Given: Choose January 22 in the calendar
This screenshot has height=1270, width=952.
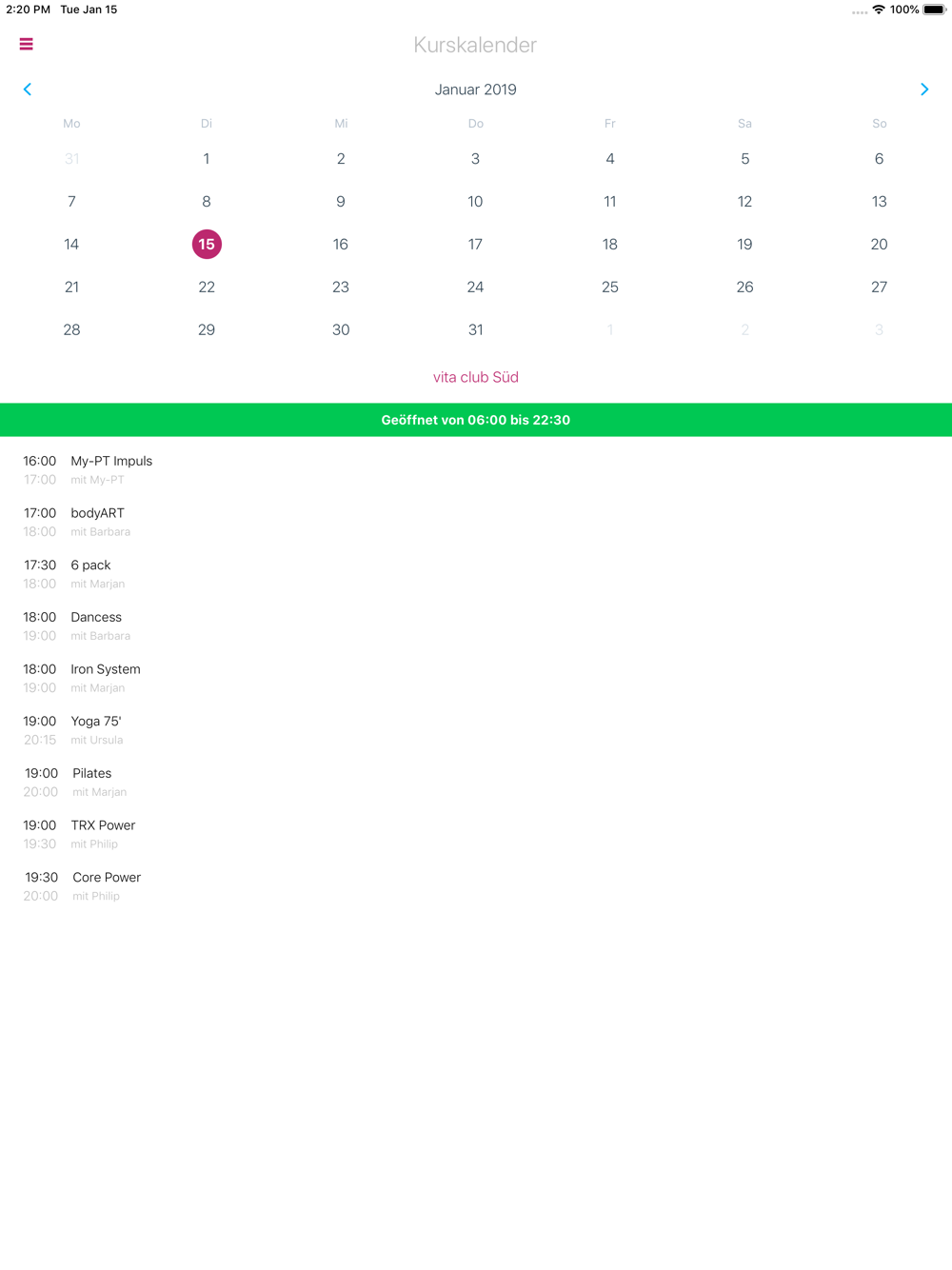Looking at the screenshot, I should click(207, 288).
